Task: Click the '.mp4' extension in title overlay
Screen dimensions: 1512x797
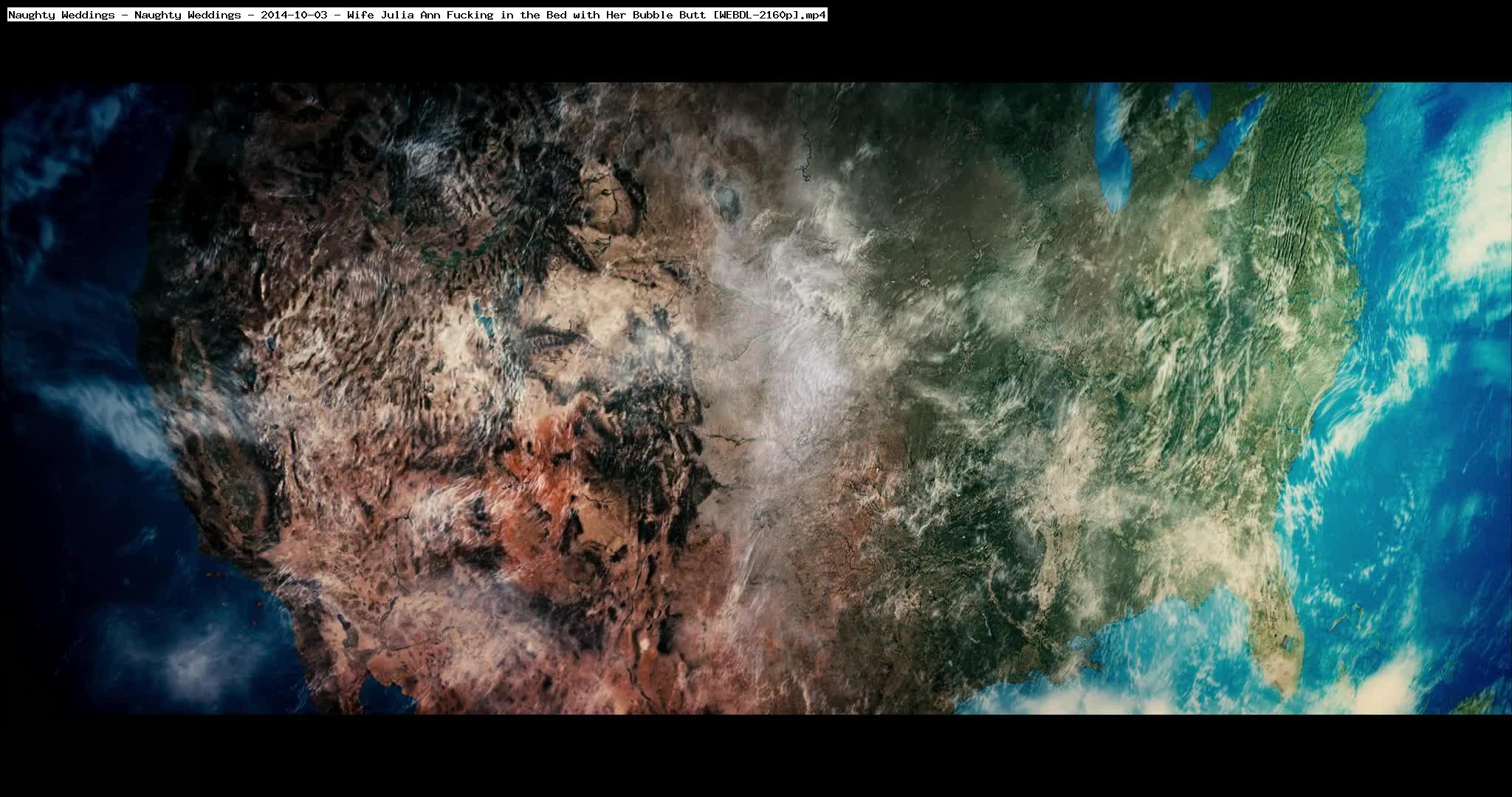Action: coord(814,15)
